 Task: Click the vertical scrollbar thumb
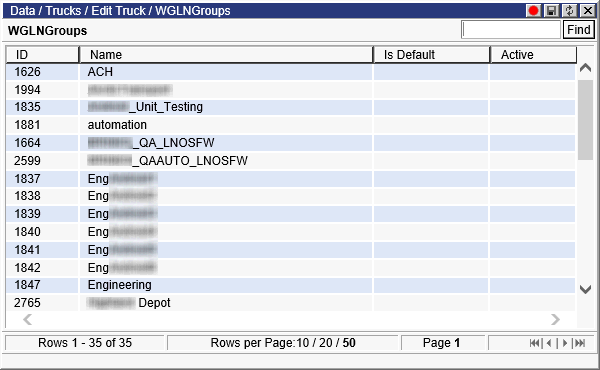tap(585, 120)
